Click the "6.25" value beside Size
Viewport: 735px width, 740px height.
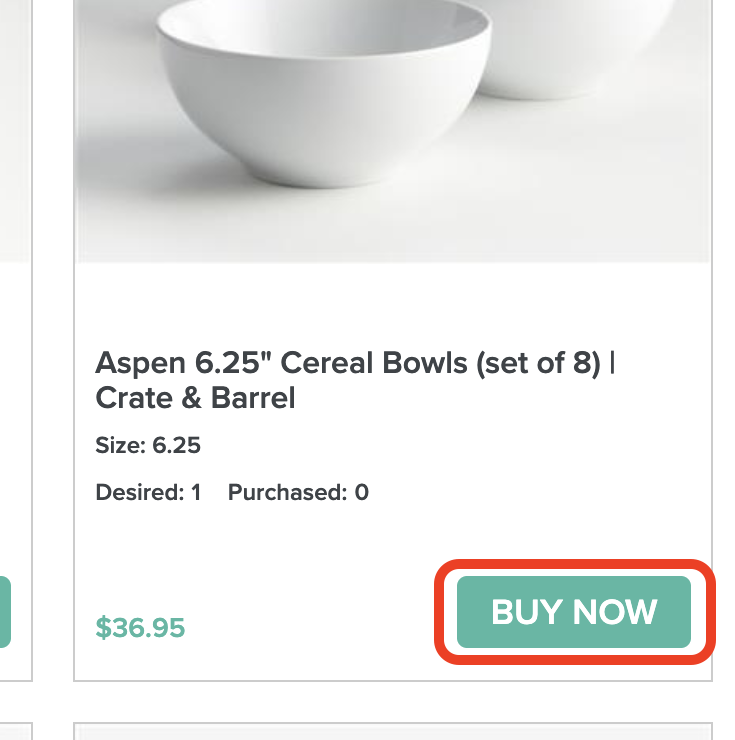click(x=176, y=445)
